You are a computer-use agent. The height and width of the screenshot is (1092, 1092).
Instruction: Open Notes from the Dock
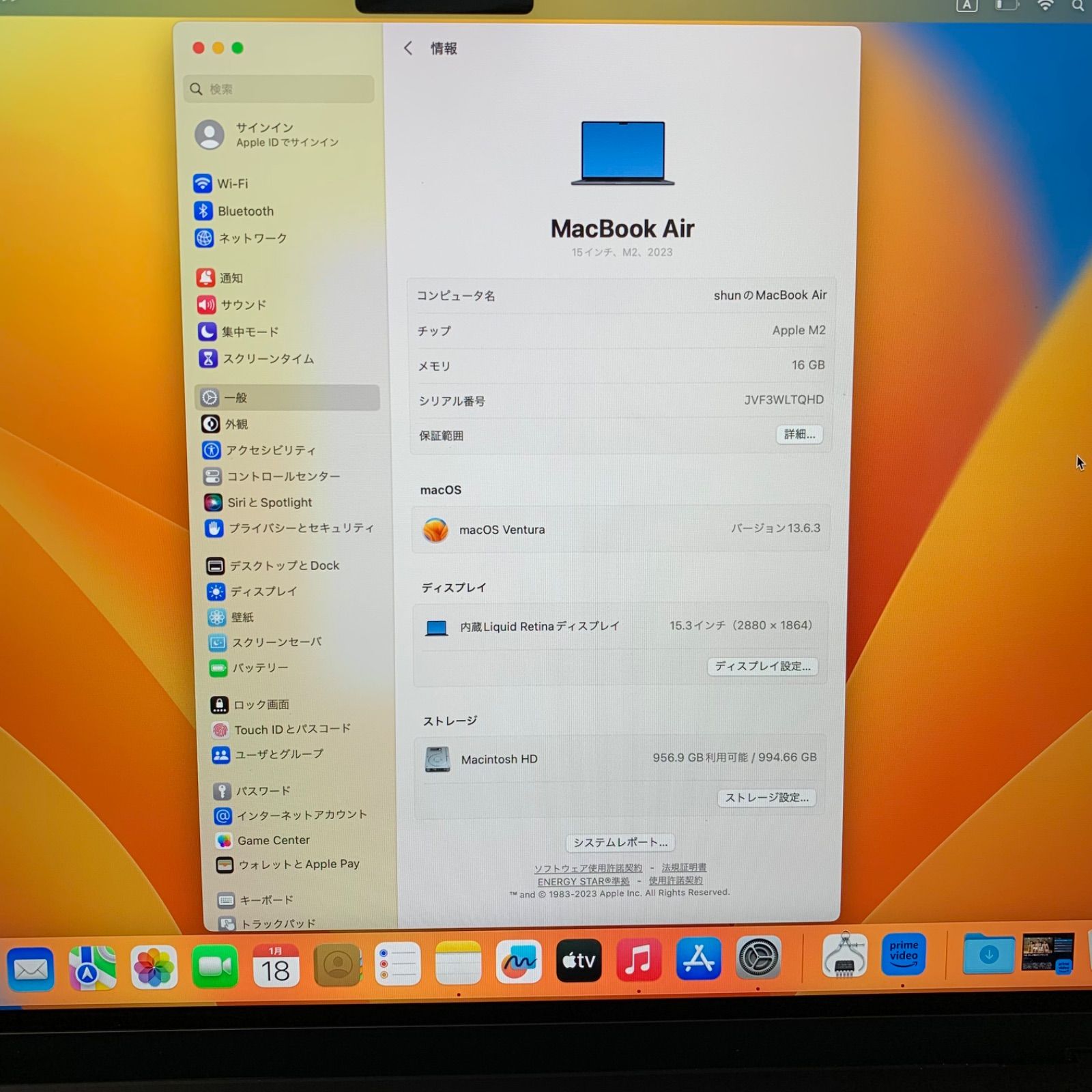(x=458, y=962)
